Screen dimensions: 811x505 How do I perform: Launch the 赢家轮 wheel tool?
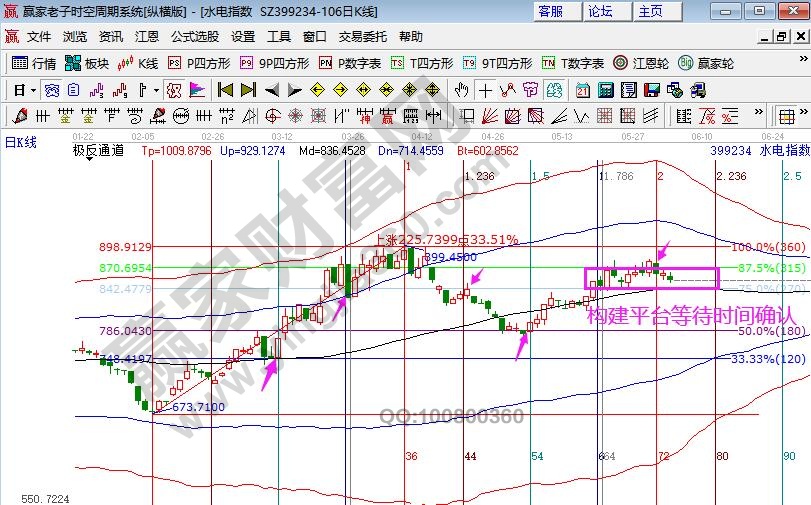706,63
